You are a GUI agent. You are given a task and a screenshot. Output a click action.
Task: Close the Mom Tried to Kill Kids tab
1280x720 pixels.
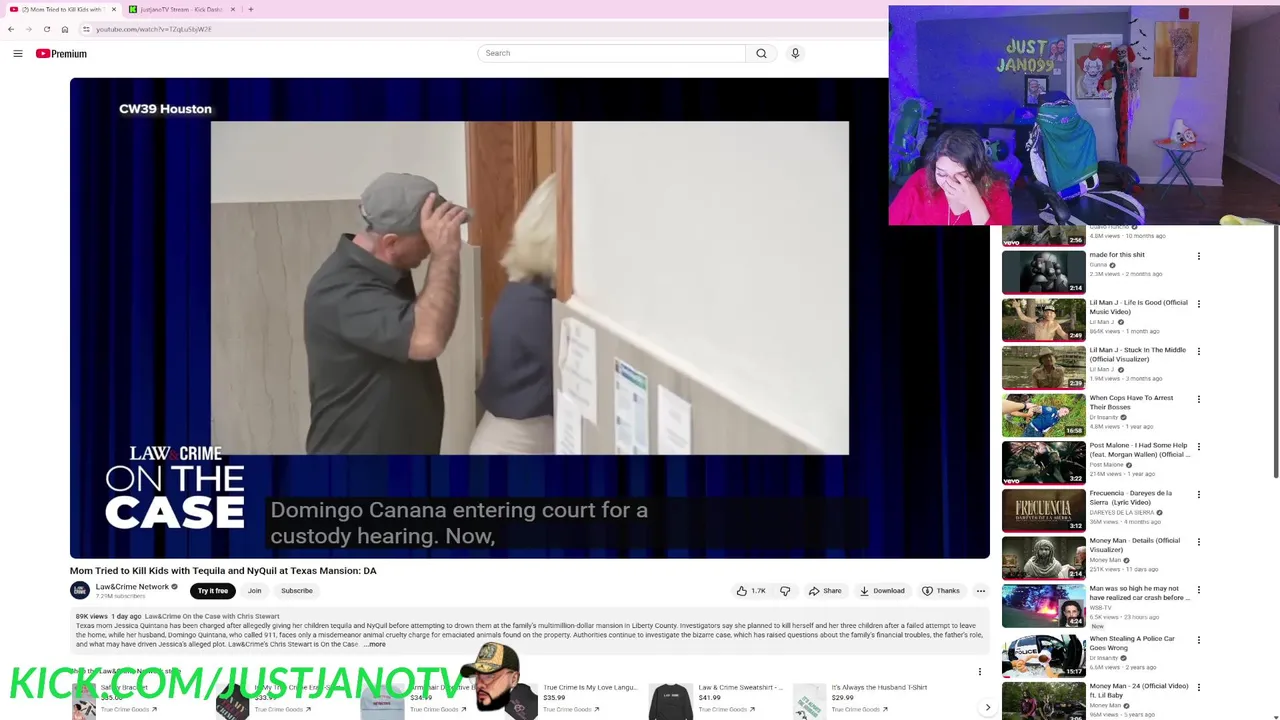click(113, 9)
